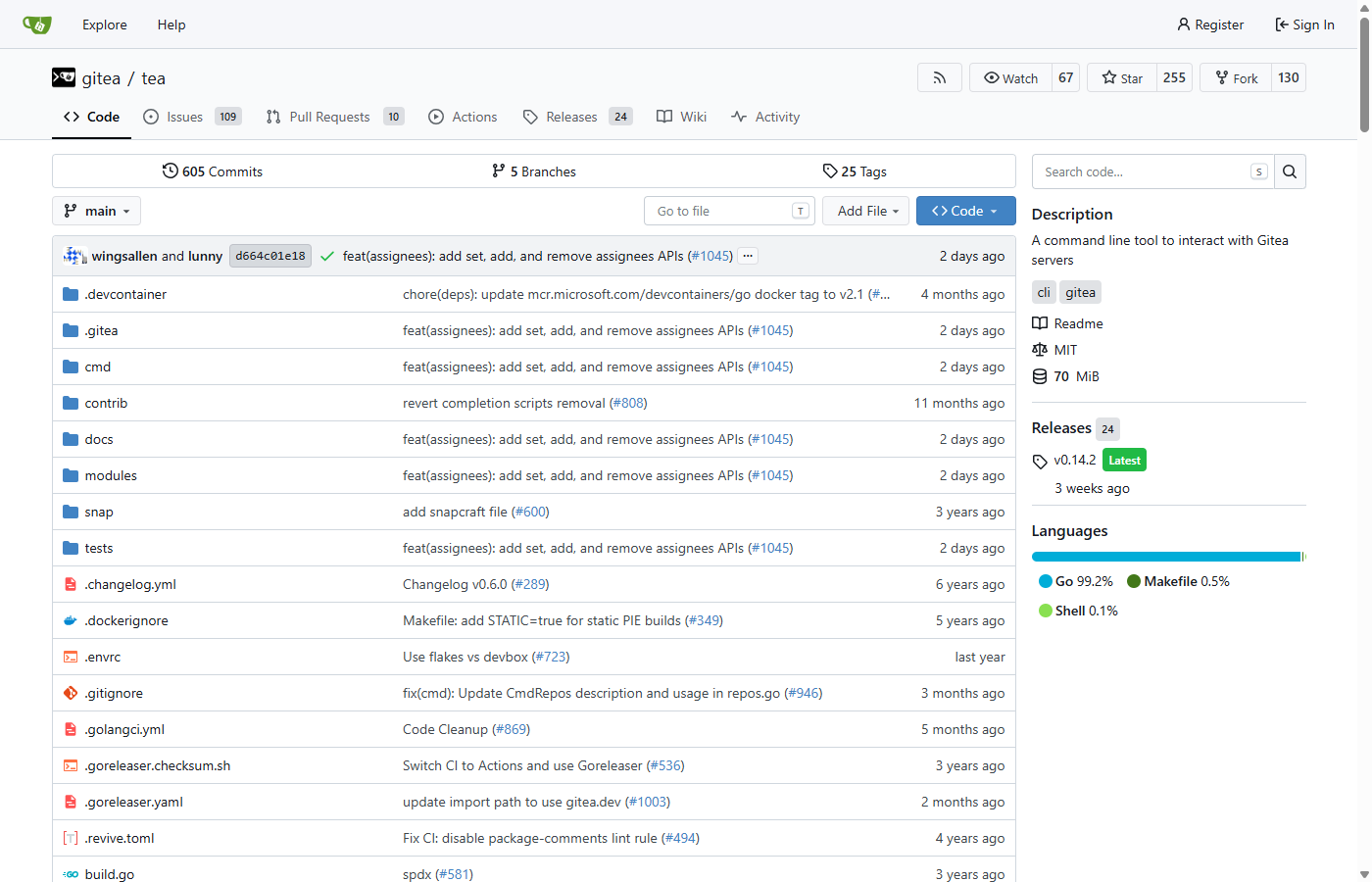Open the Wiki tab
Image resolution: width=1372 pixels, height=882 pixels.
click(681, 117)
